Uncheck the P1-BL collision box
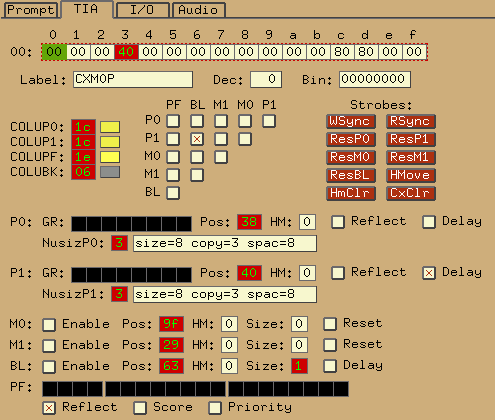The image size is (495, 420). (x=197, y=139)
